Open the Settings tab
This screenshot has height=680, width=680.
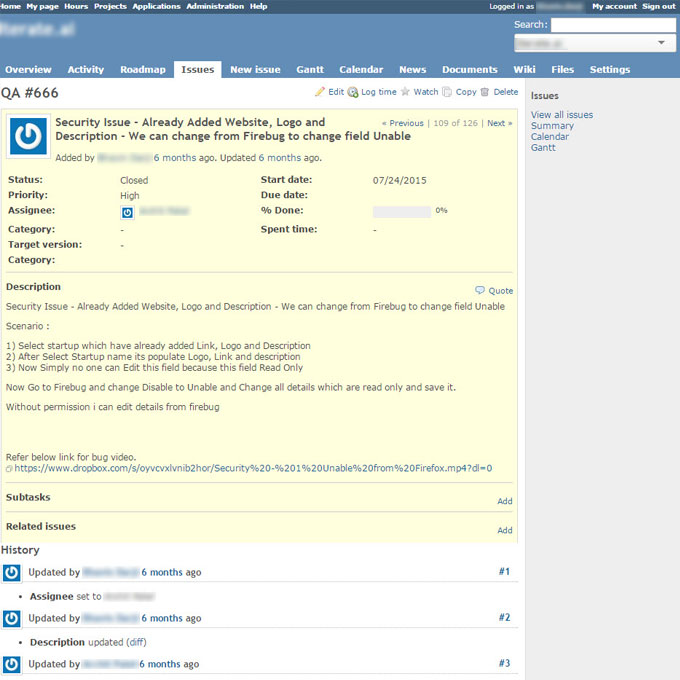tap(610, 69)
